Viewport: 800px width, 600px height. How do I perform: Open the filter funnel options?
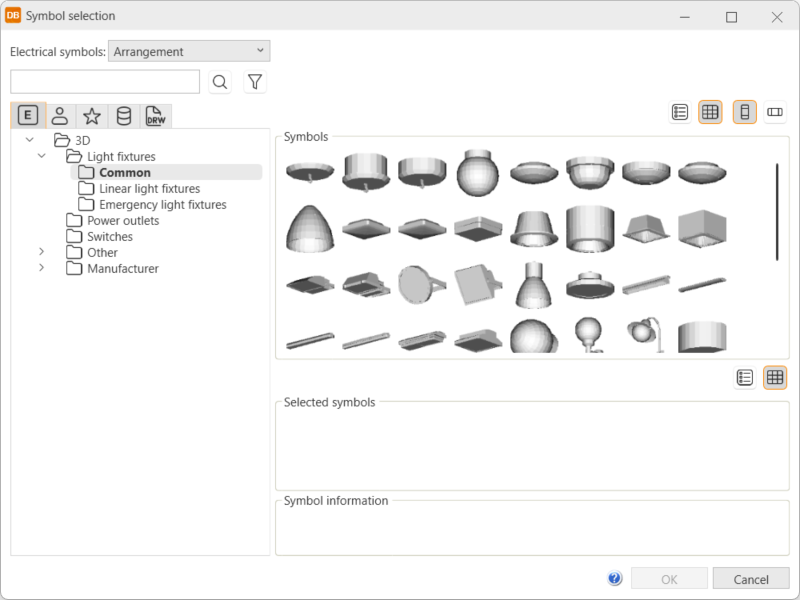[255, 82]
